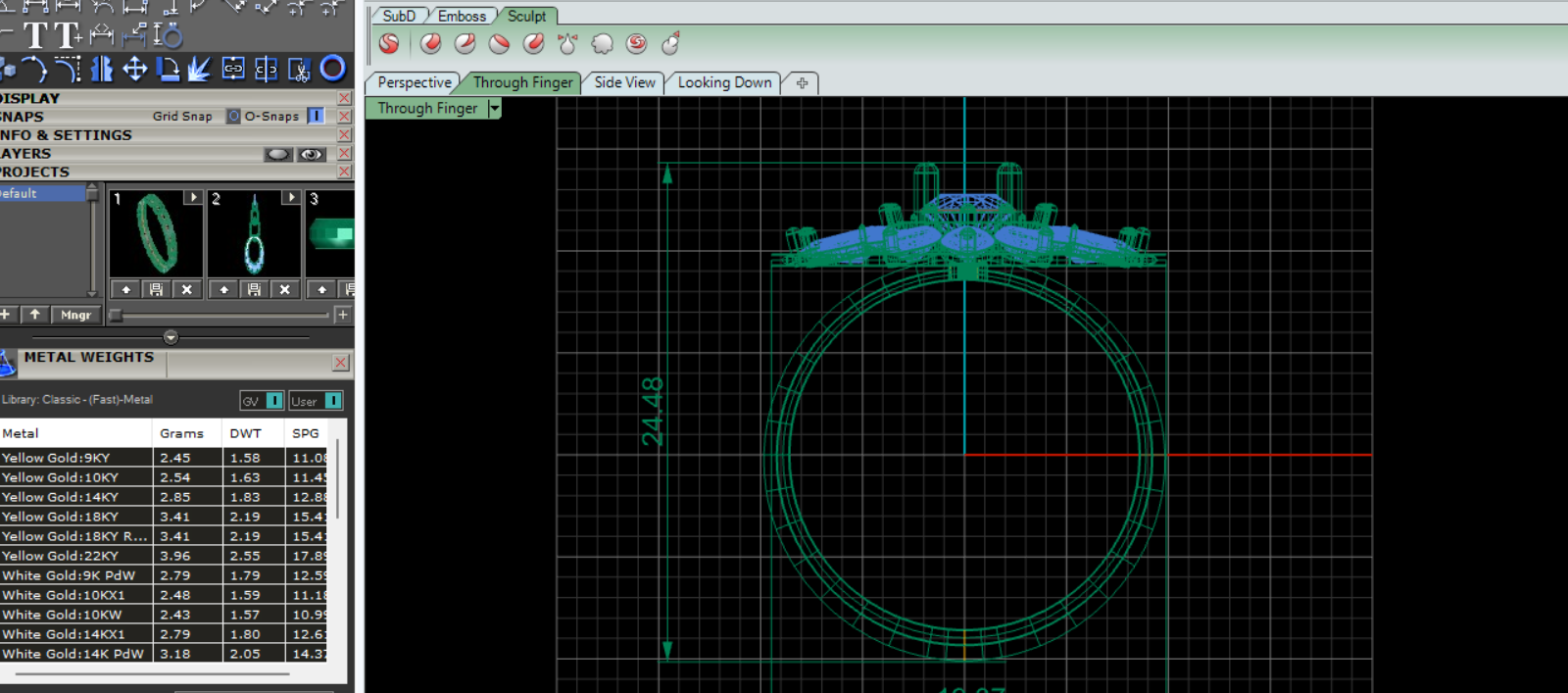This screenshot has width=1568, height=693.
Task: Select the ring size measurement icon
Action: (x=168, y=36)
